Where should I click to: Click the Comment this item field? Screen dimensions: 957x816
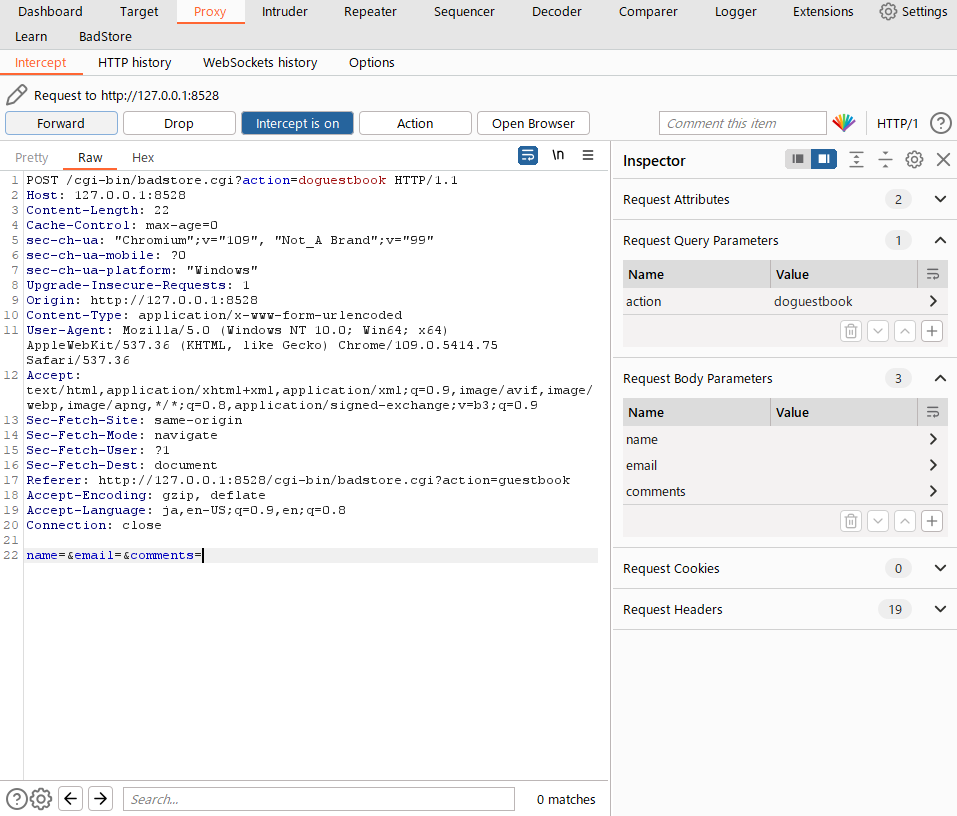pyautogui.click(x=742, y=123)
